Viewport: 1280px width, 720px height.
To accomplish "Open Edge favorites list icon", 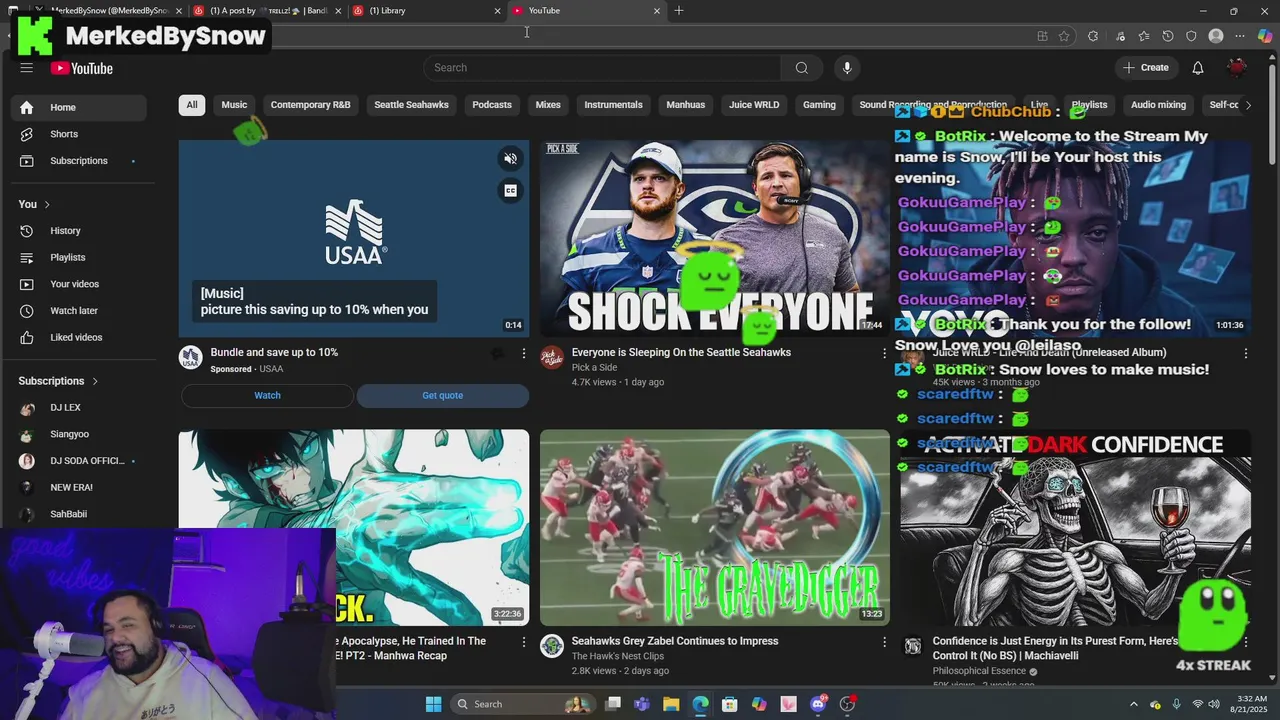I will click(1144, 36).
